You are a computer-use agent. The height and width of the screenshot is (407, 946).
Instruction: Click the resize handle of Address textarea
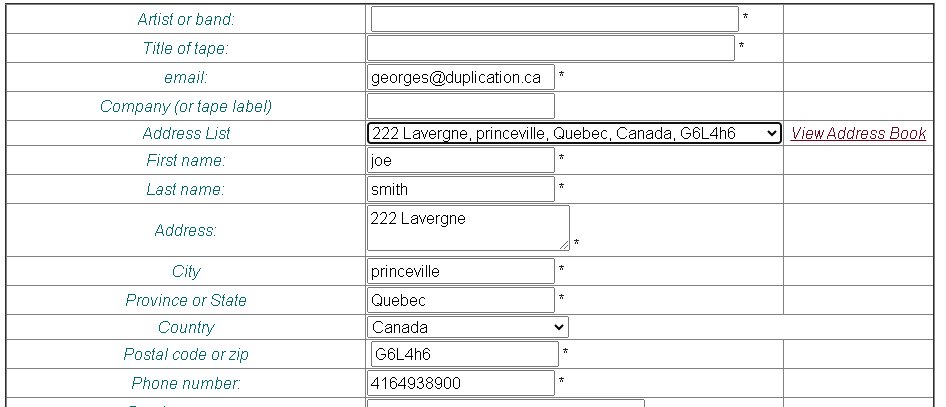pyautogui.click(x=565, y=245)
